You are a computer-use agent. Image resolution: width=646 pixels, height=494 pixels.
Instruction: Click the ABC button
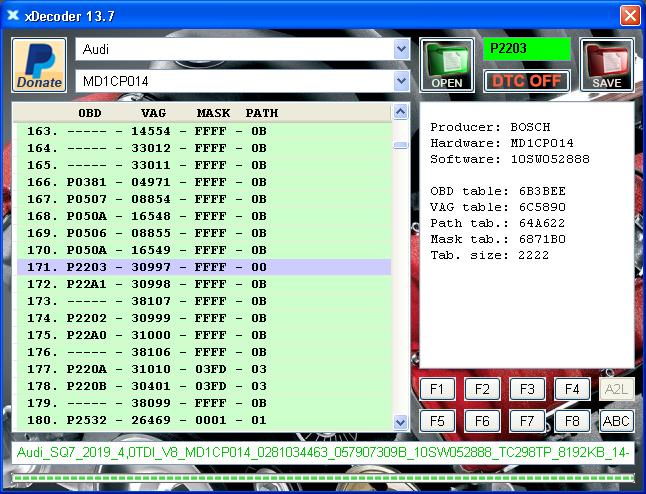(x=617, y=421)
